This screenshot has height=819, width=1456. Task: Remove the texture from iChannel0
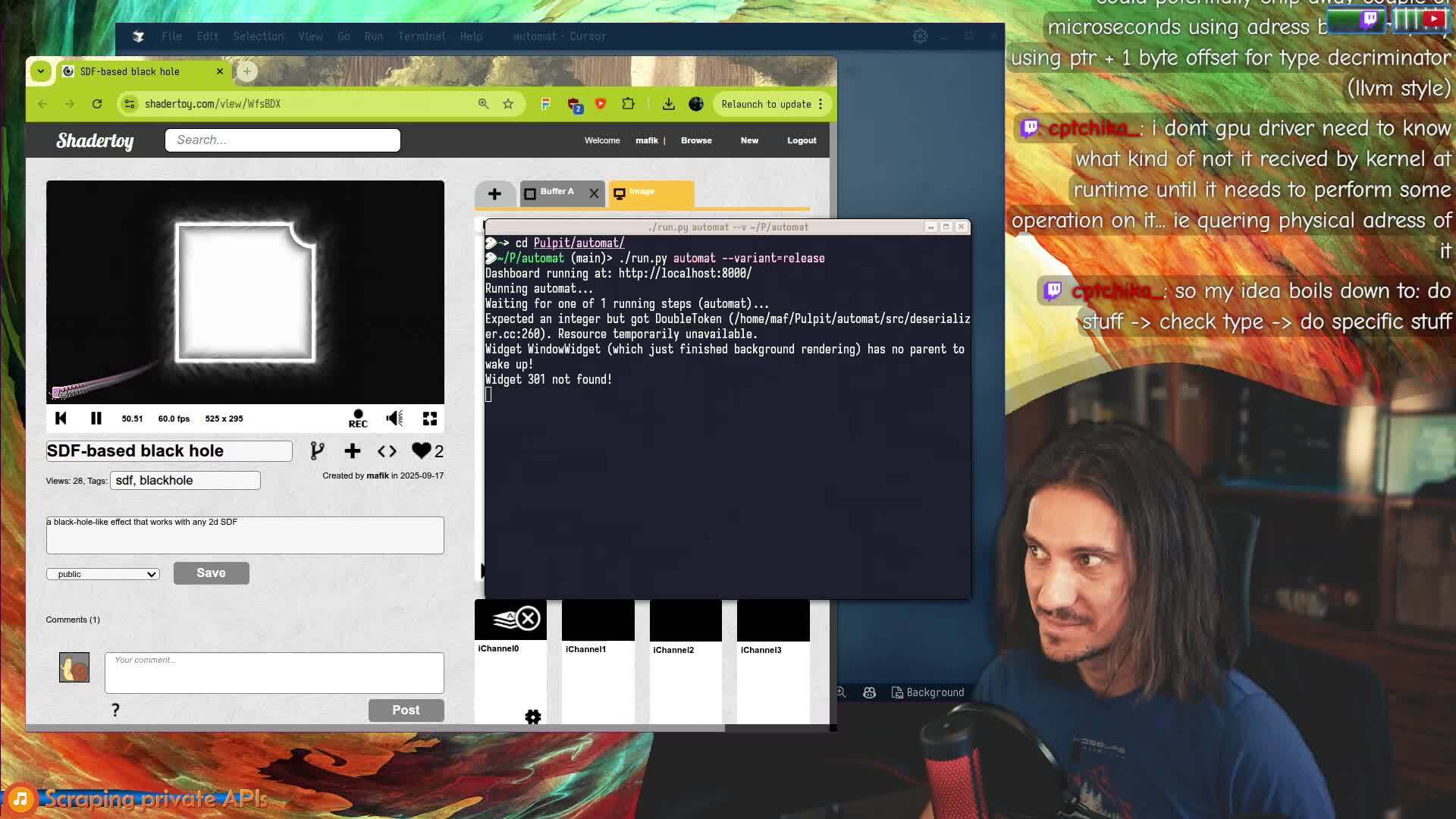(529, 618)
